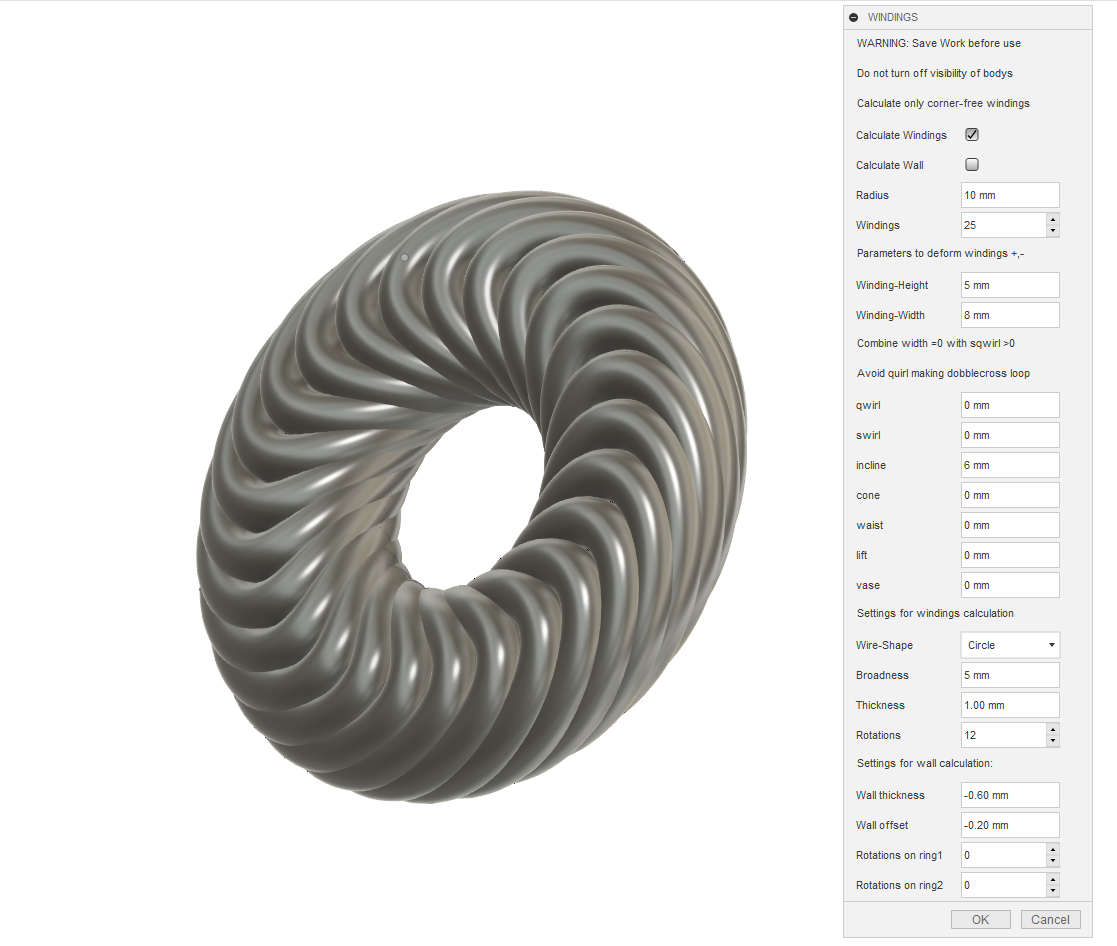
Task: Click the Rotations on ring1 field
Action: point(1003,855)
